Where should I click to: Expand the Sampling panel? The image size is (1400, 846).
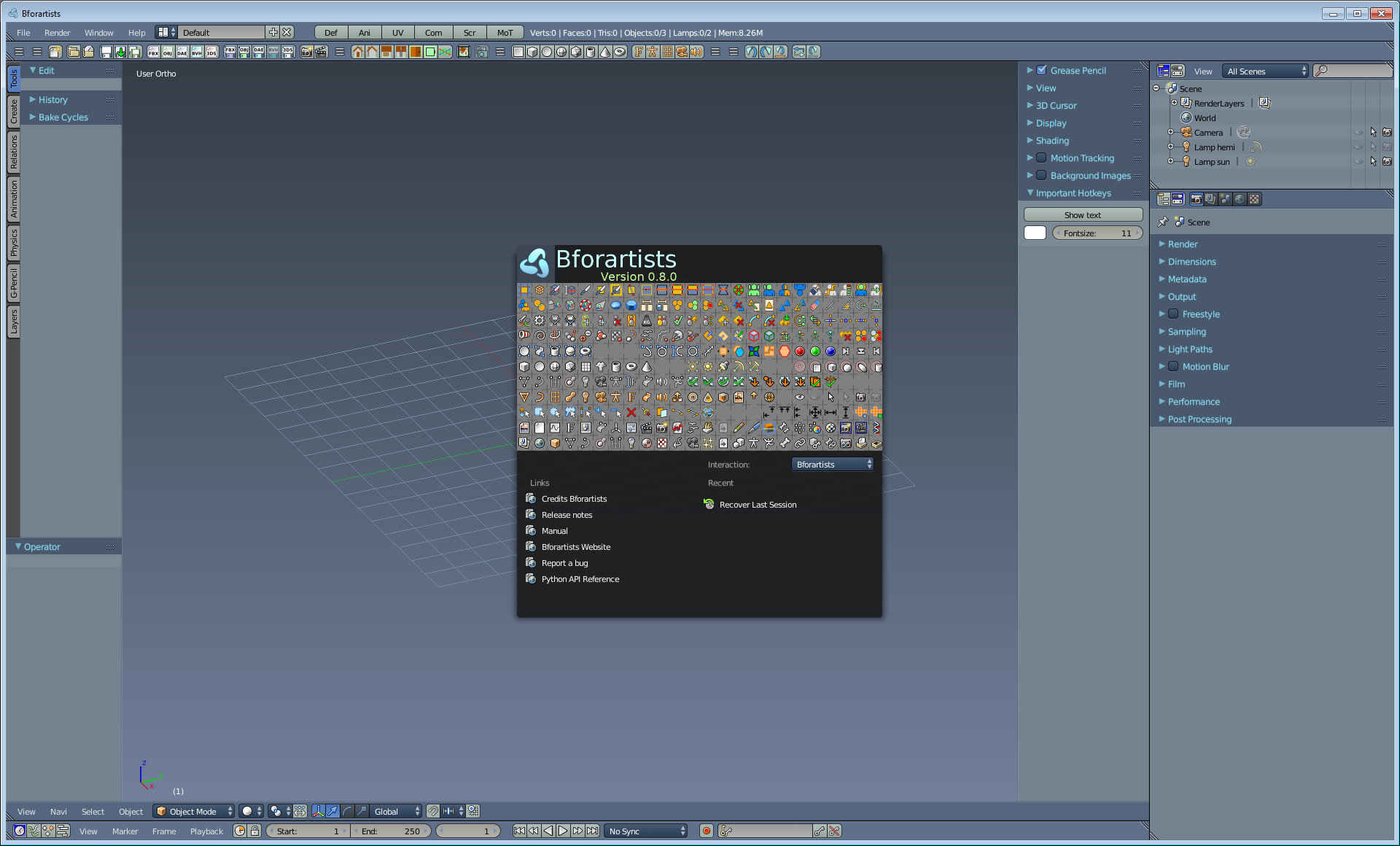click(x=1186, y=331)
